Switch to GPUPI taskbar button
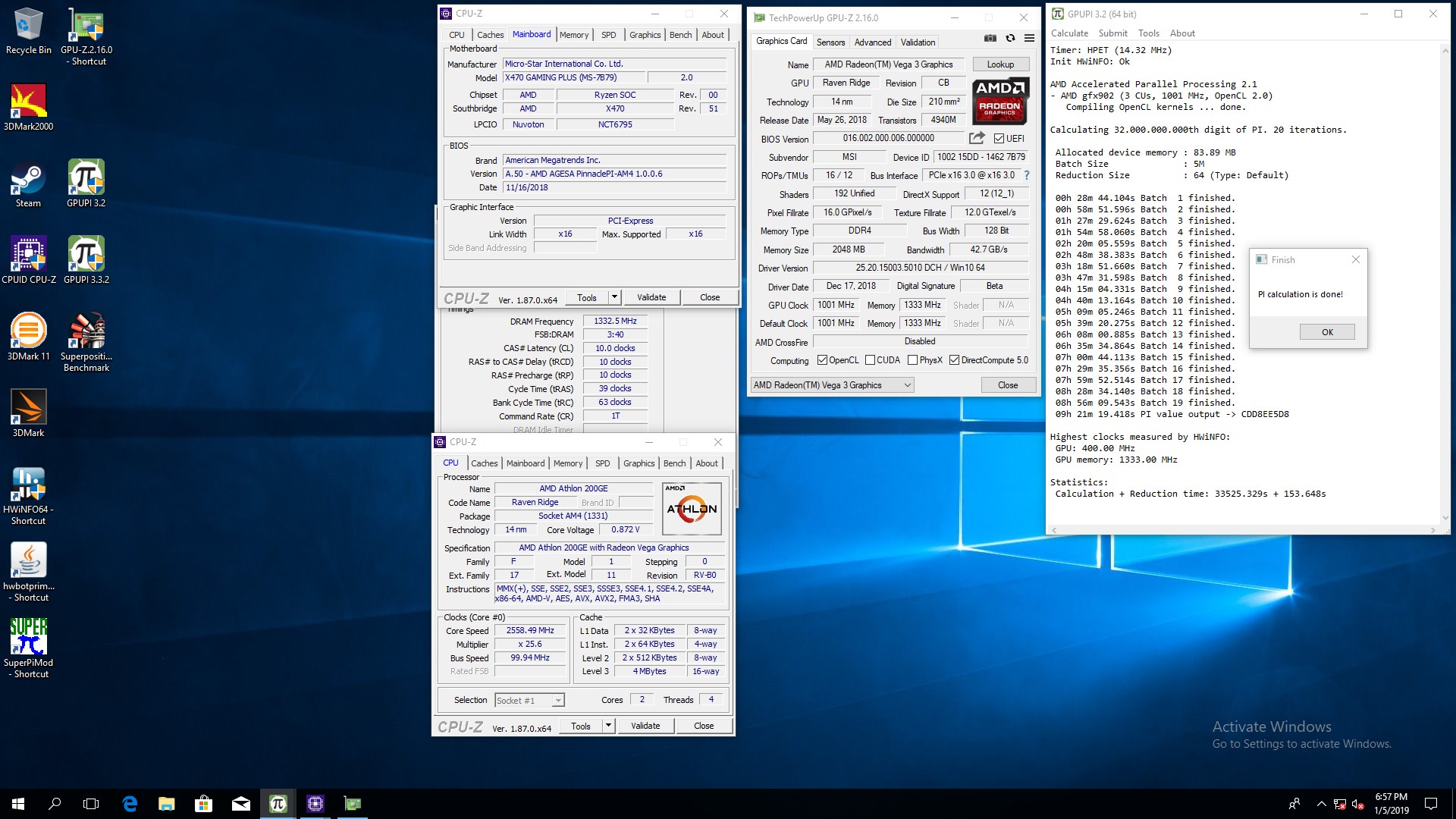 coord(278,804)
